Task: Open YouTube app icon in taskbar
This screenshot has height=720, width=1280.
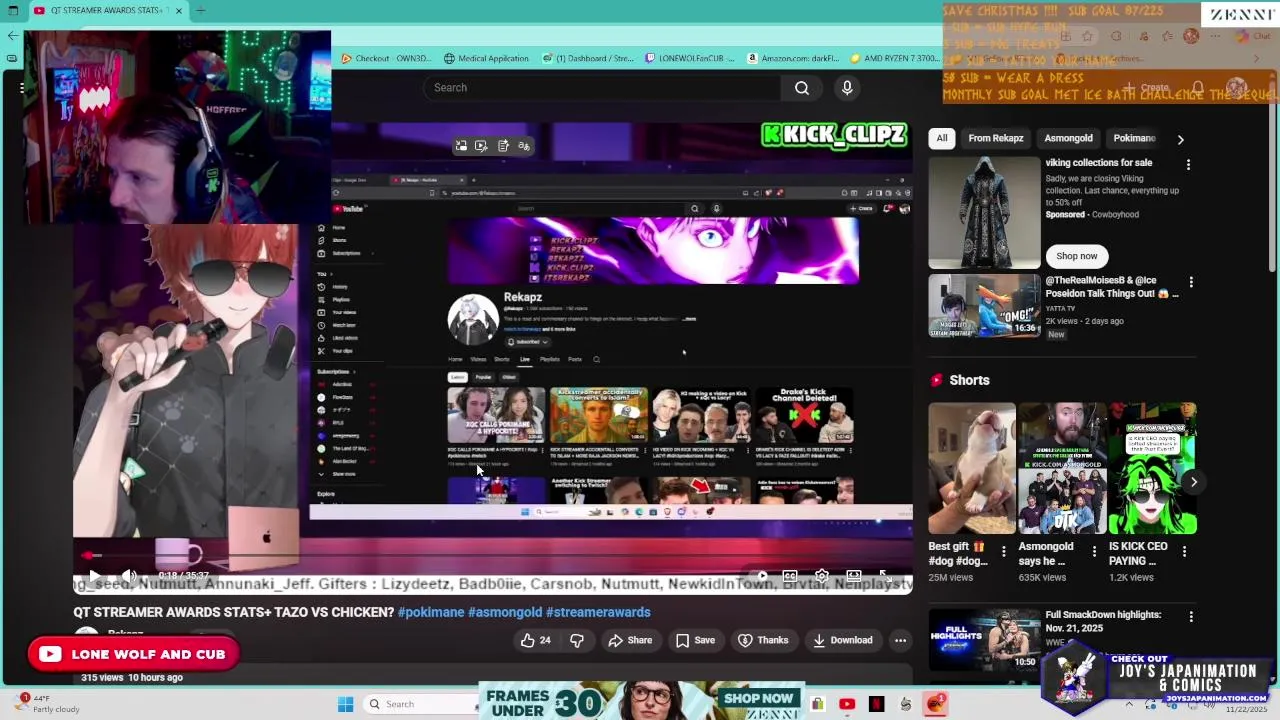Action: pos(847,704)
